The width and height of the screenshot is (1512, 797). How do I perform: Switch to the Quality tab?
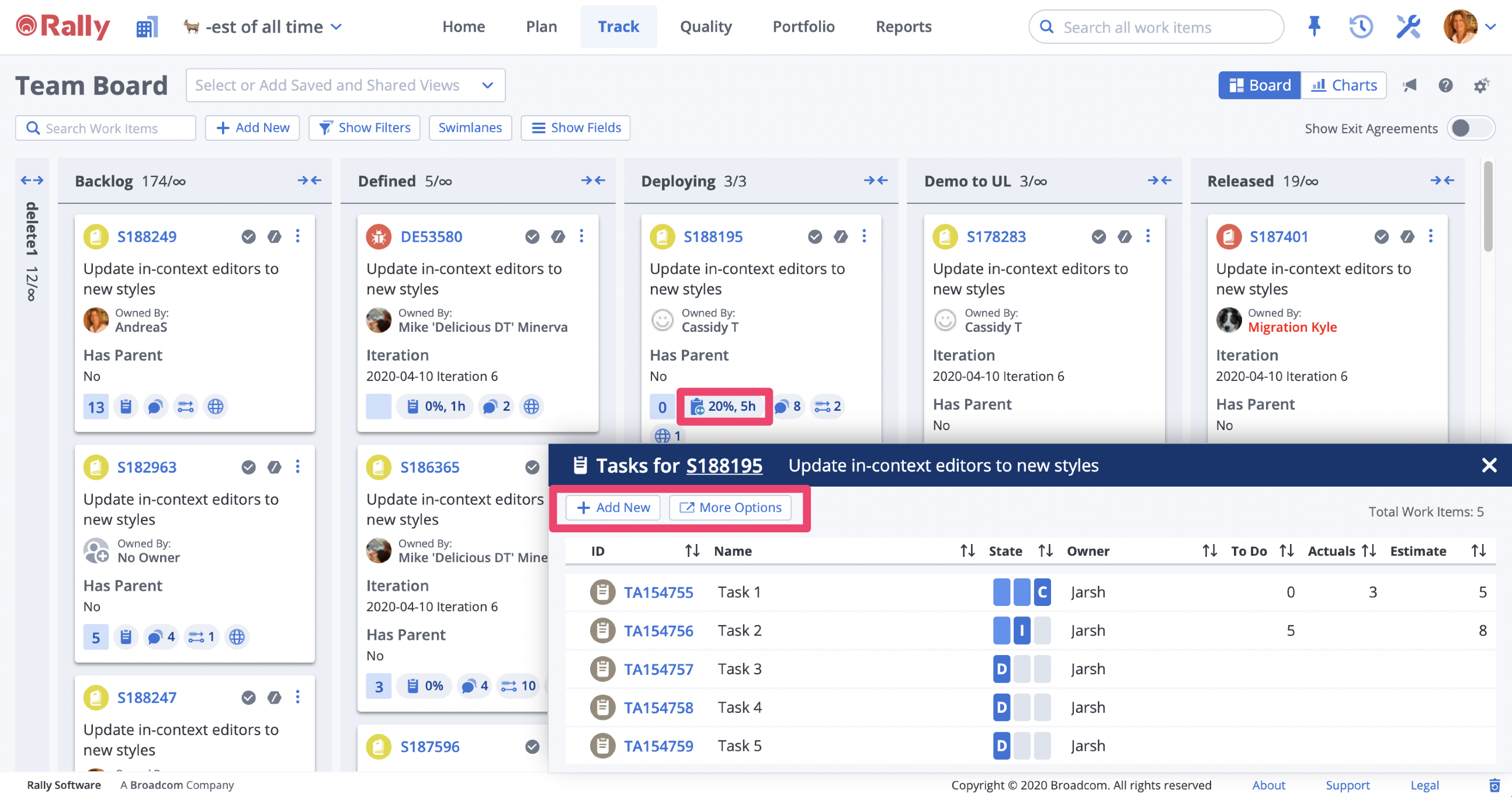(x=706, y=26)
